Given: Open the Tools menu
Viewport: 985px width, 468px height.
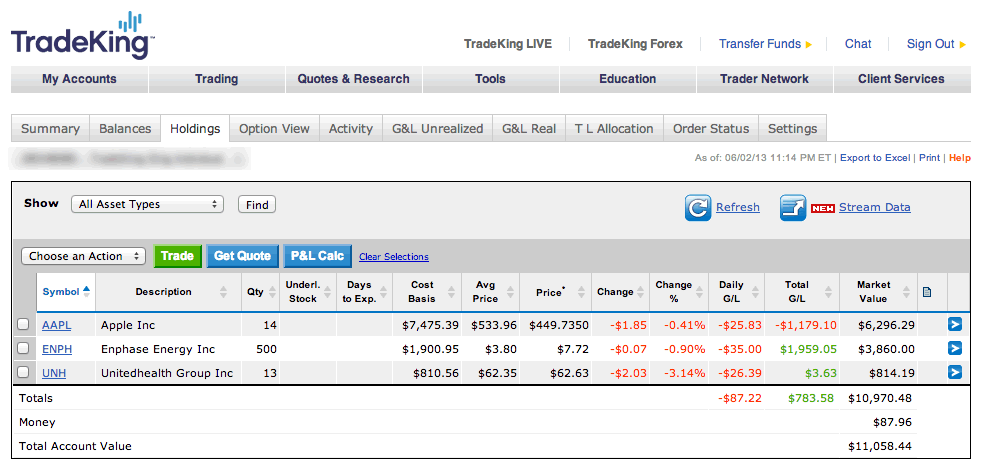Looking at the screenshot, I should pos(491,79).
